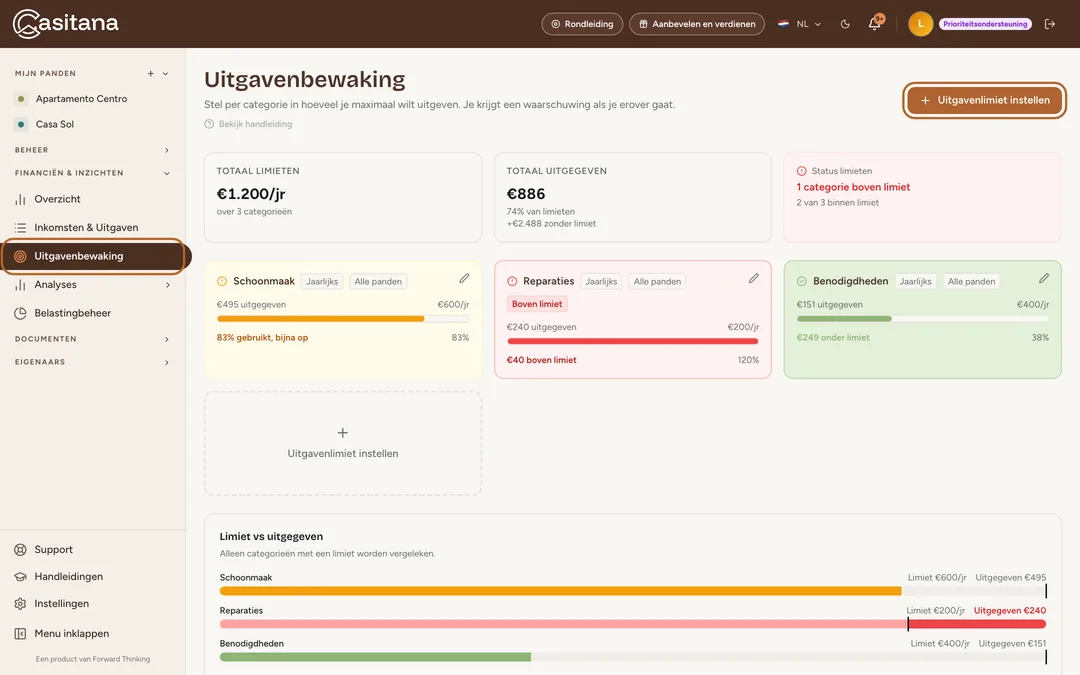Click the Jaarlijks tag on Schoonmaak
The image size is (1080, 675).
[x=322, y=282]
